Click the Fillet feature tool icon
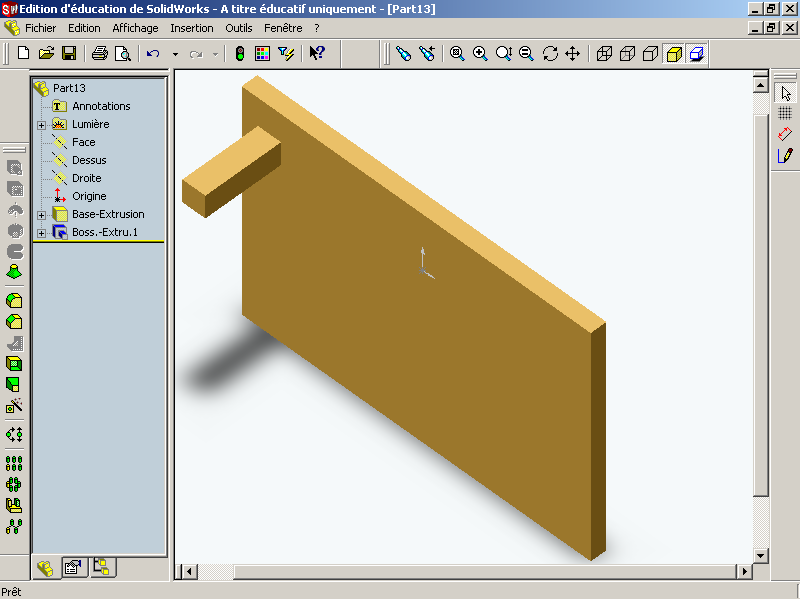The width and height of the screenshot is (800, 600). pyautogui.click(x=15, y=300)
